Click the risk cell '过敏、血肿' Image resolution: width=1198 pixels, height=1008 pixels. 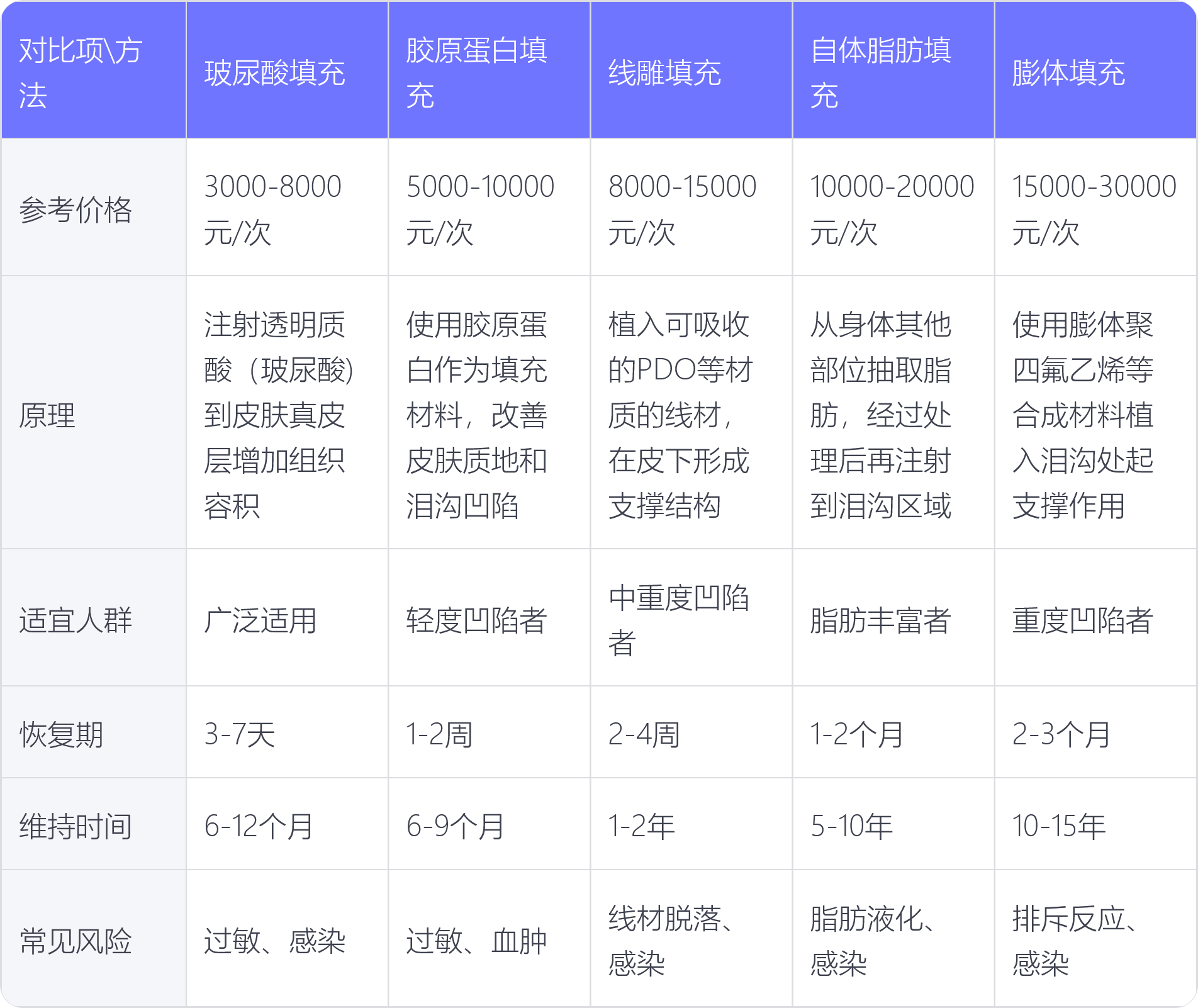[489, 938]
